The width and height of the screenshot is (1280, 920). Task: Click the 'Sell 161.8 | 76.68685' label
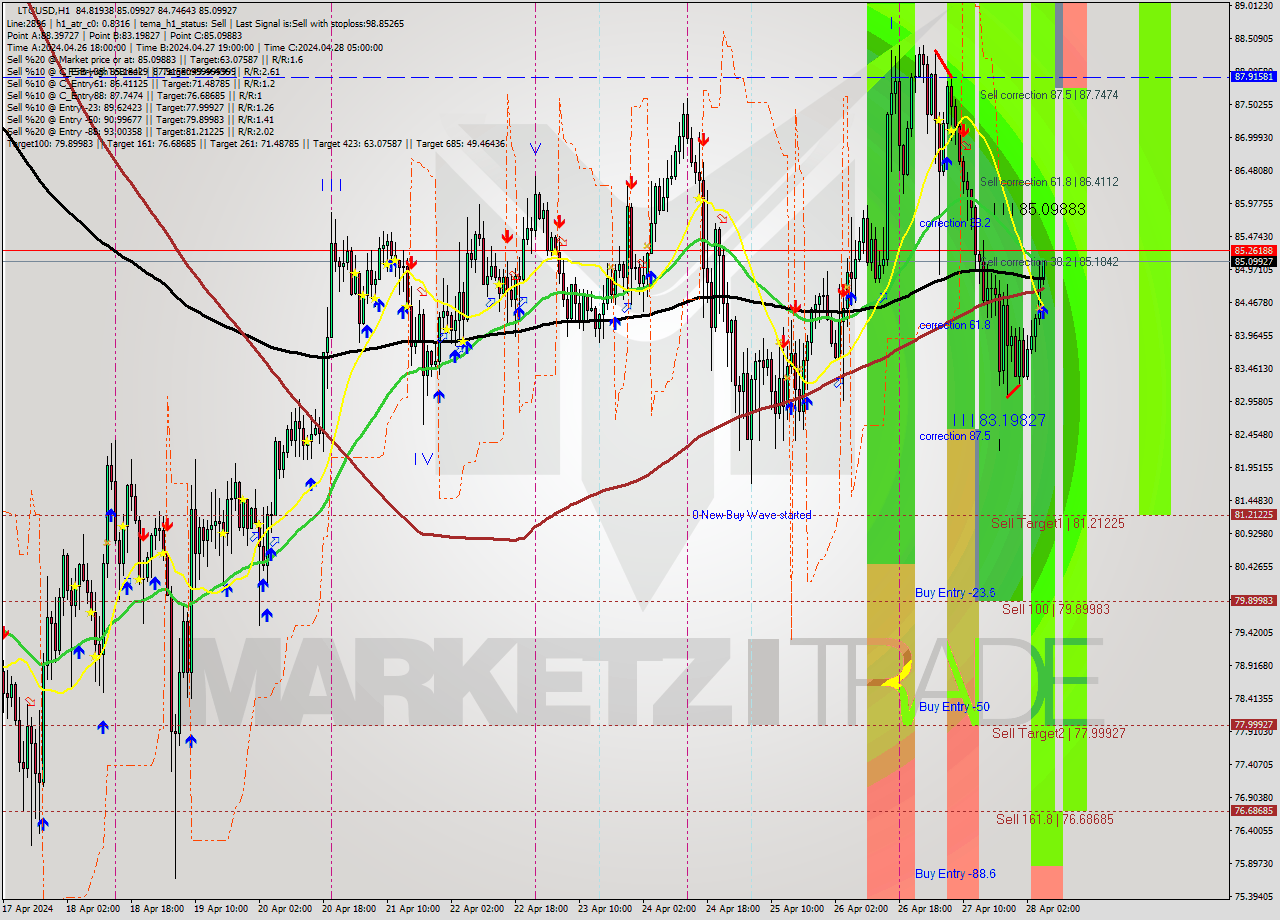pyautogui.click(x=1055, y=819)
